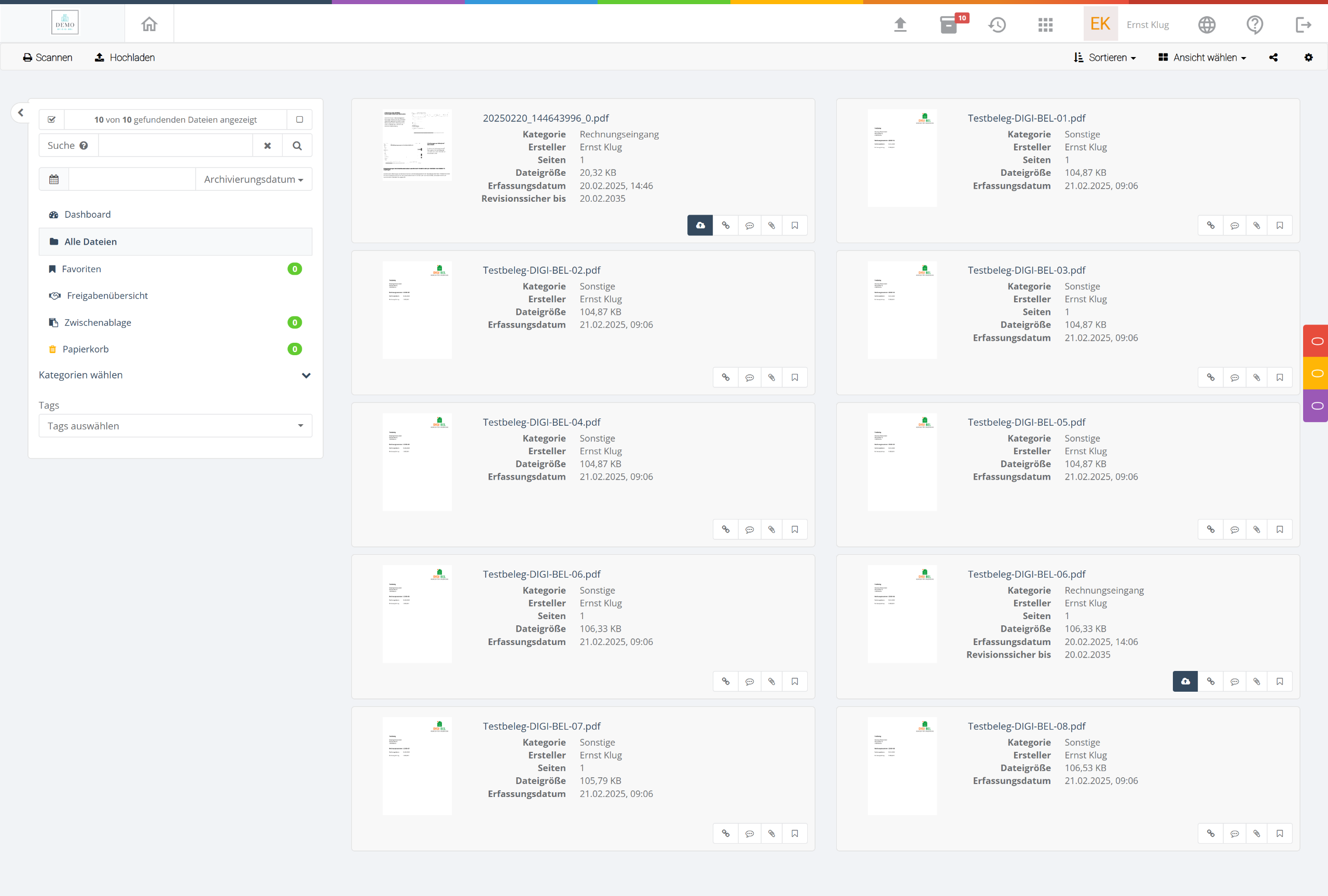Viewport: 1328px width, 896px height.
Task: Open the history clock icon
Action: pos(997,24)
